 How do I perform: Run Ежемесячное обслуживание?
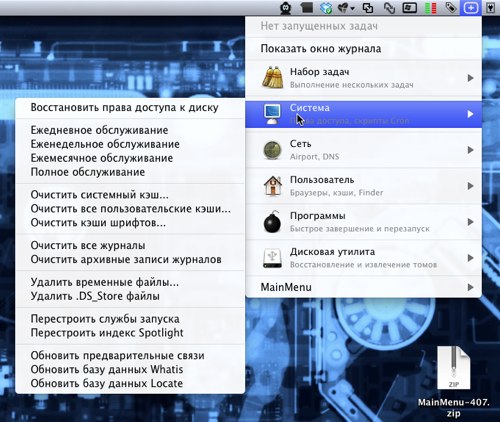[130, 158]
